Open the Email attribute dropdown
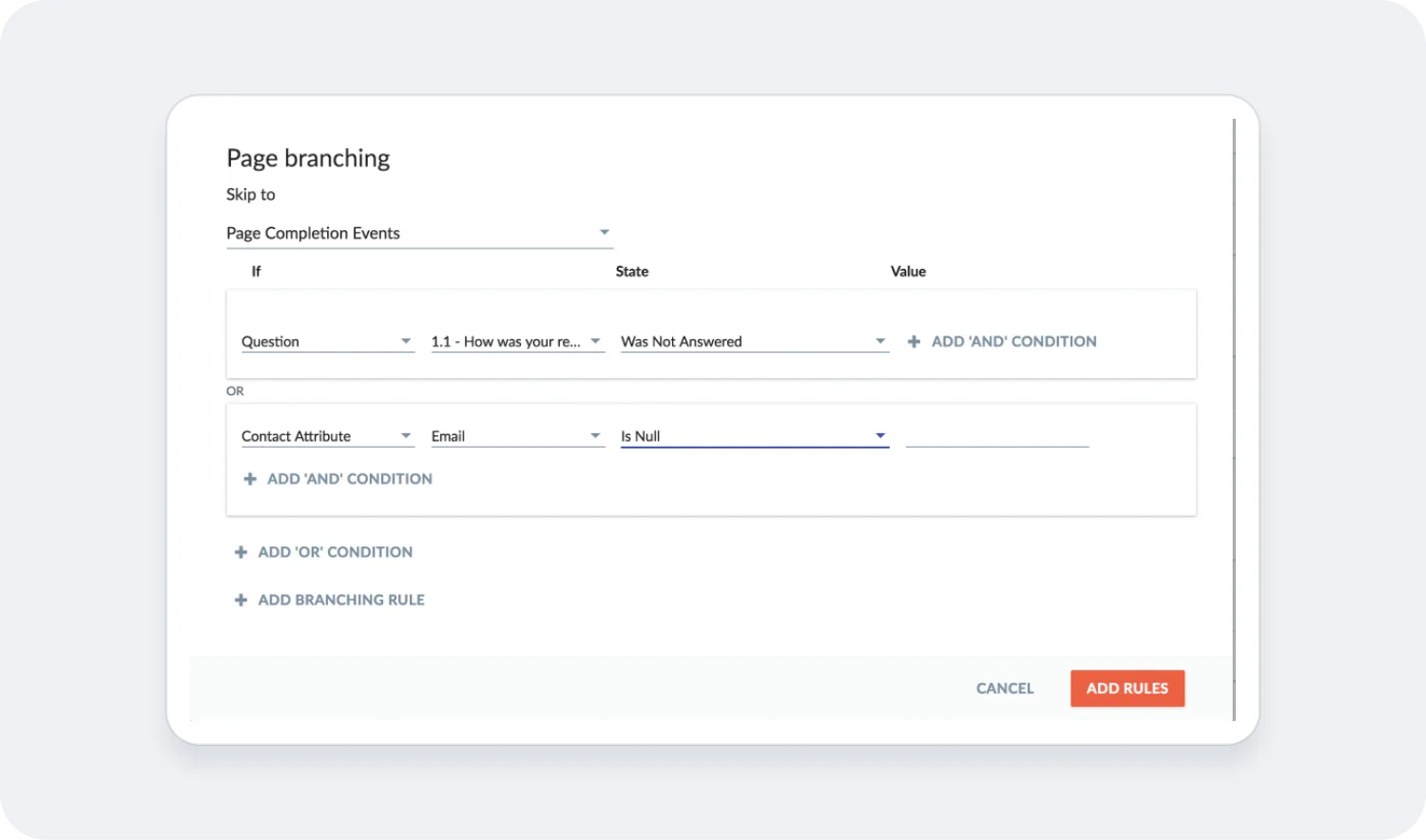 tap(517, 436)
